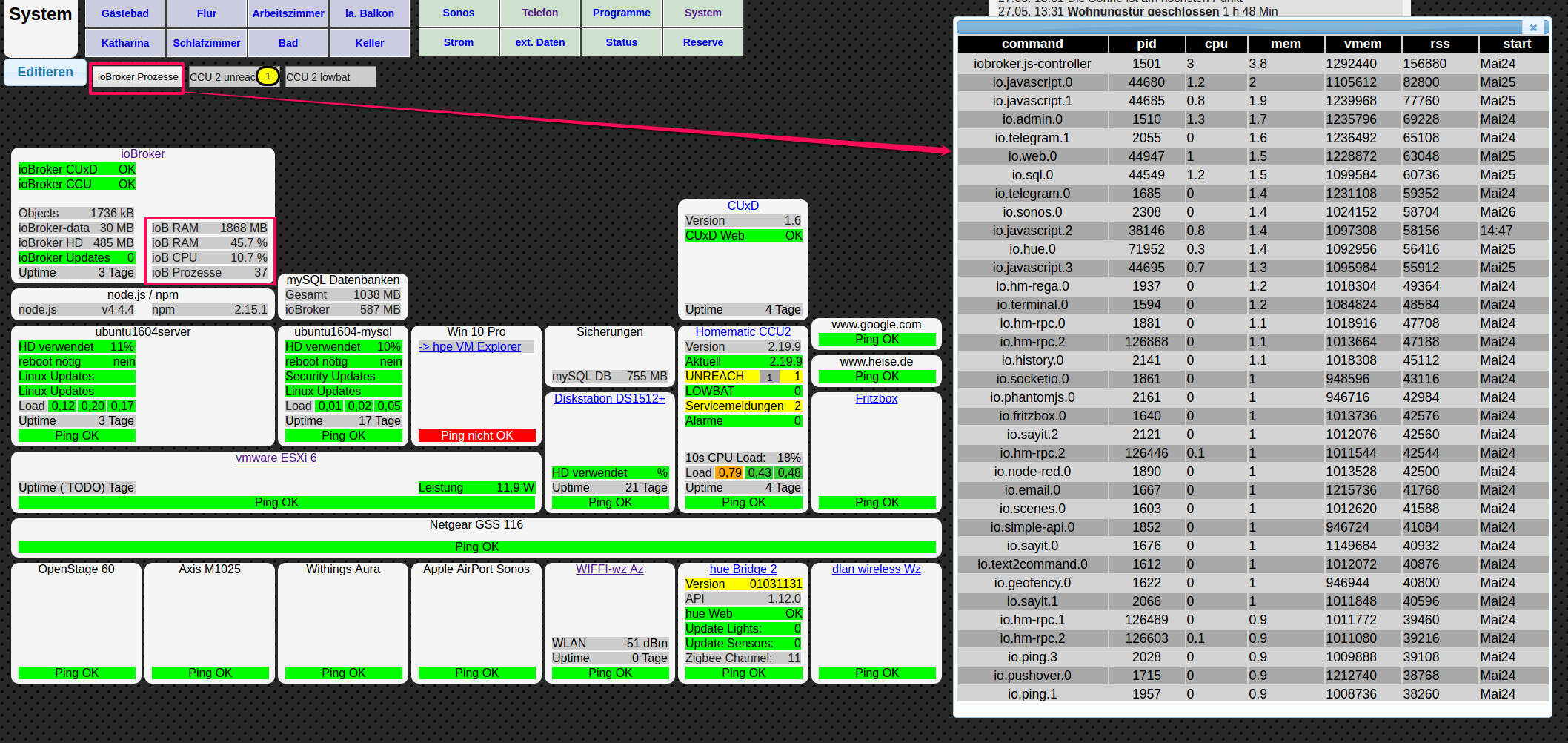Select the io.javascript.0 process entry

(1253, 82)
